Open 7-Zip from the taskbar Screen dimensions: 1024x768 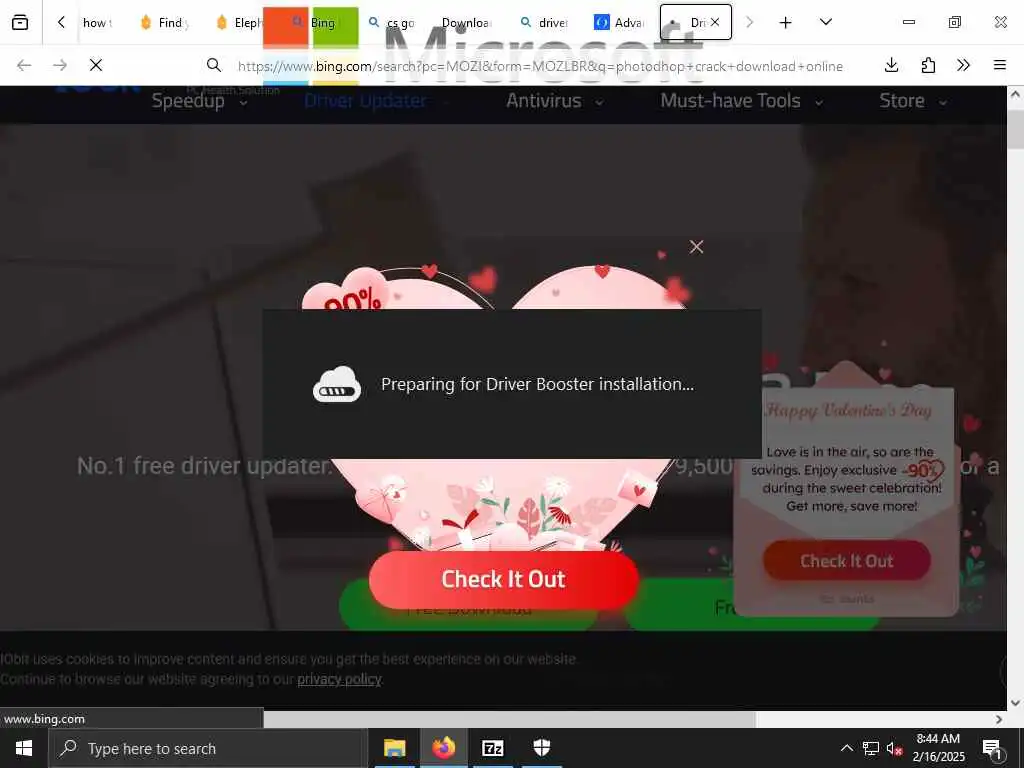click(492, 748)
